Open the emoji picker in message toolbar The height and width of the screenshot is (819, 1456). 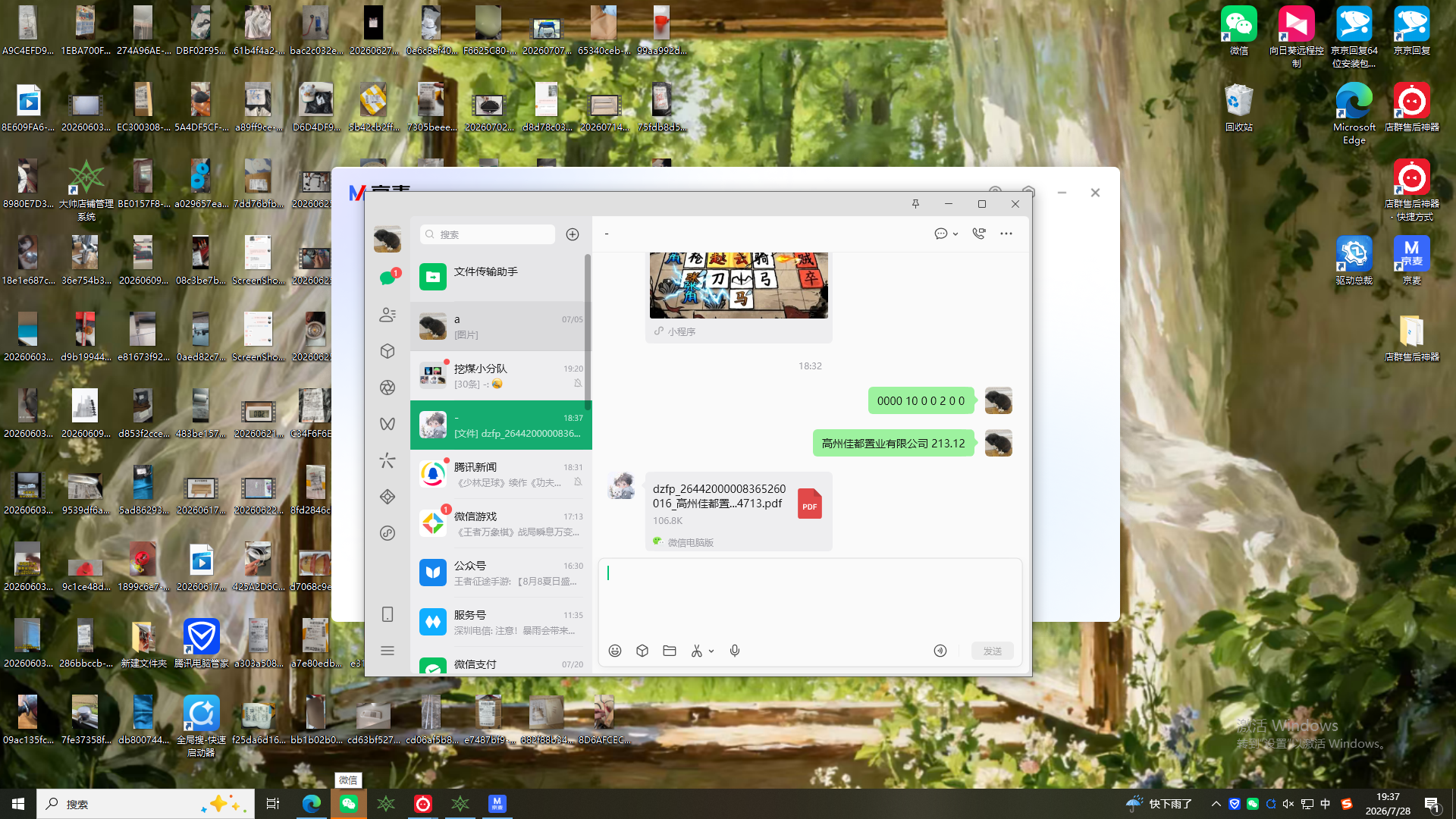[x=615, y=651]
